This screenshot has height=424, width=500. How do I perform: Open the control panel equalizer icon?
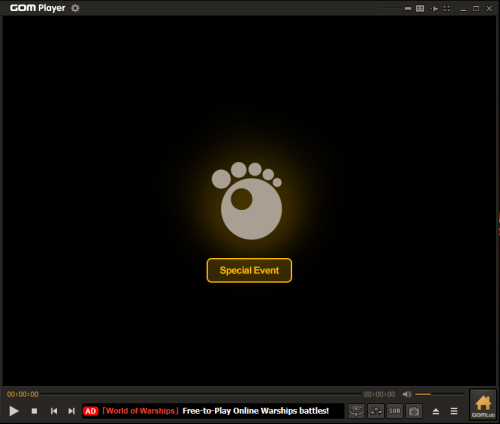pos(376,411)
